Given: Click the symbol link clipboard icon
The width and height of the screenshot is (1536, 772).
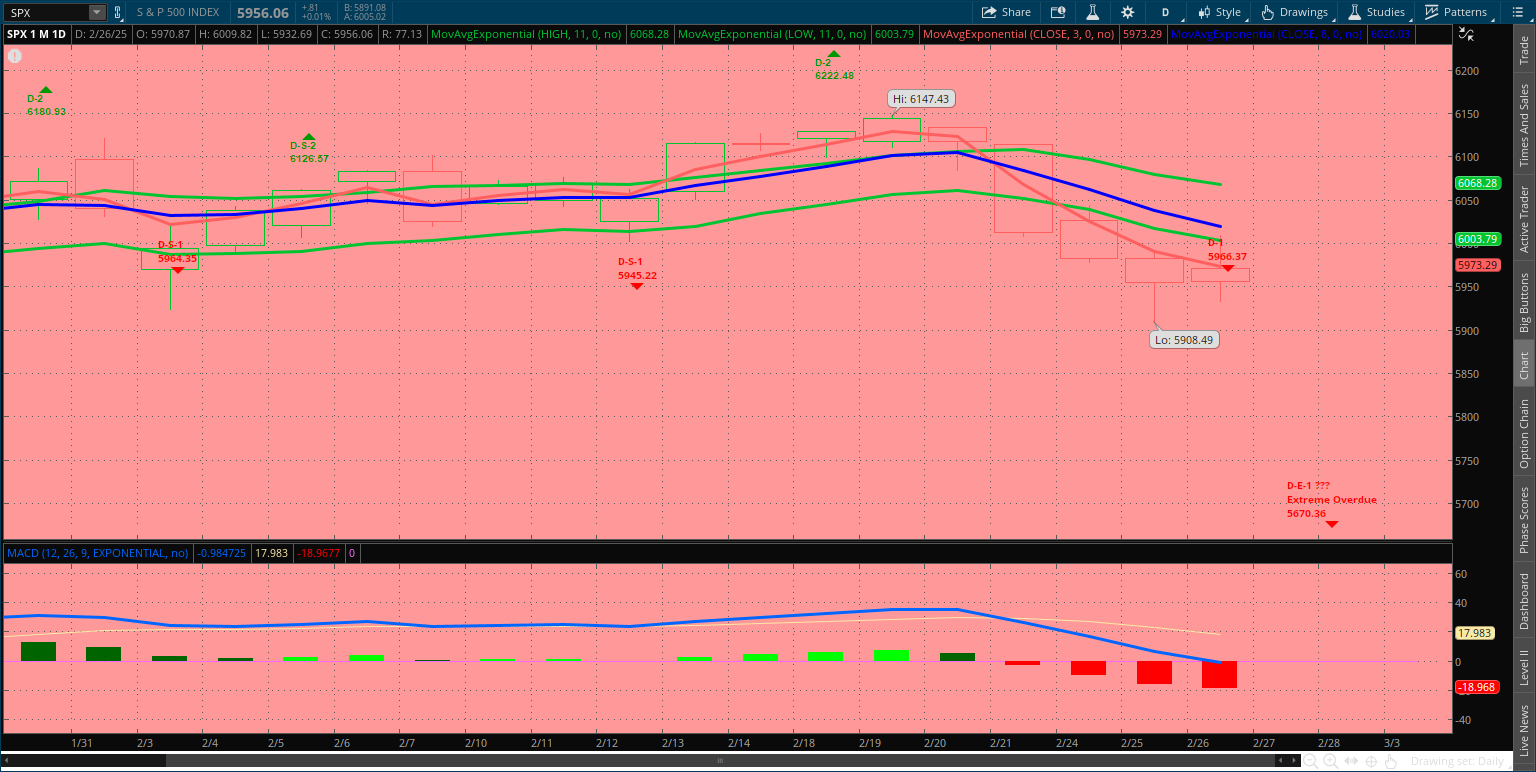Looking at the screenshot, I should point(118,12).
